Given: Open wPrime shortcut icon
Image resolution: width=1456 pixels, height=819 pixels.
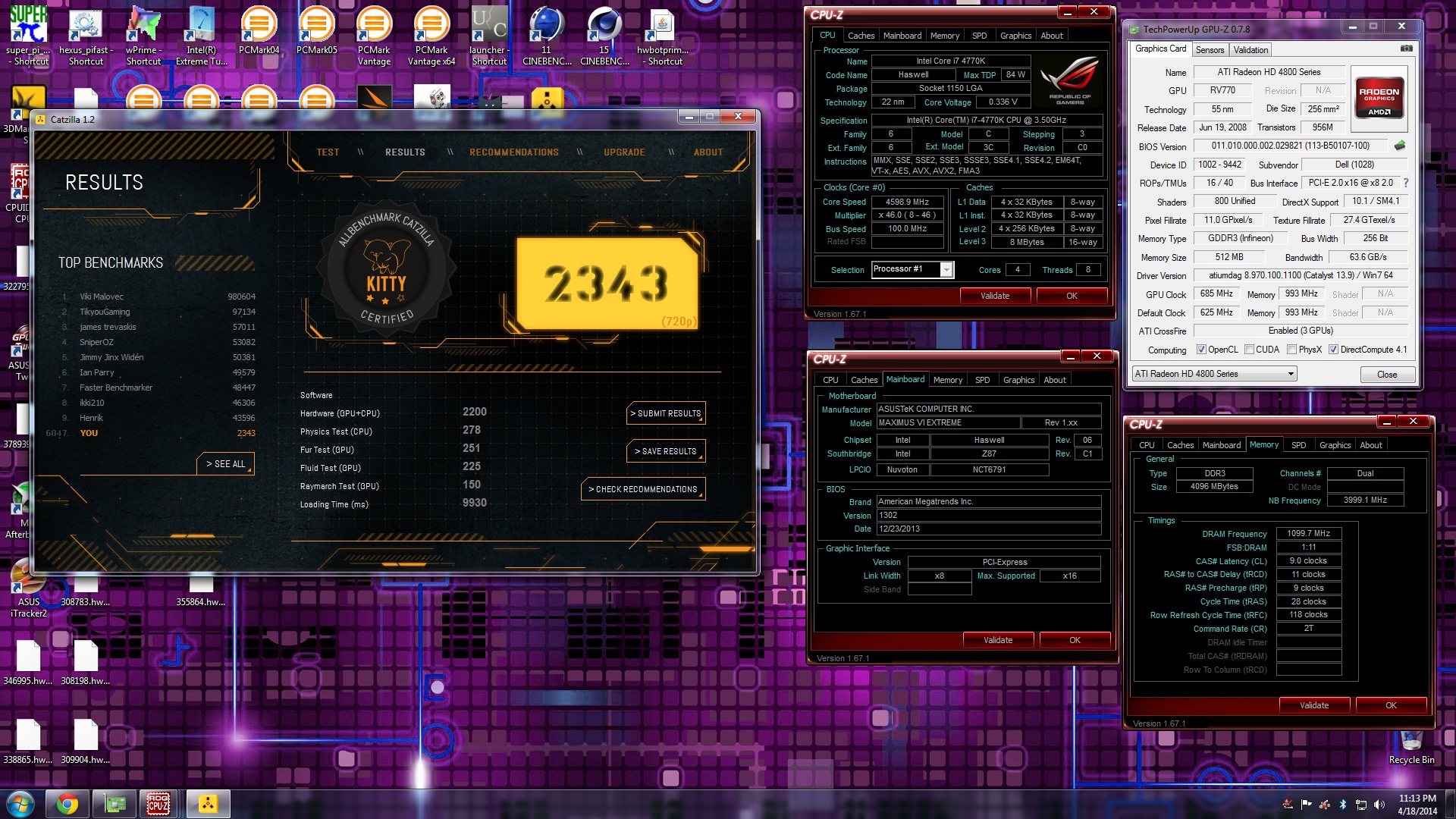Looking at the screenshot, I should click(143, 35).
